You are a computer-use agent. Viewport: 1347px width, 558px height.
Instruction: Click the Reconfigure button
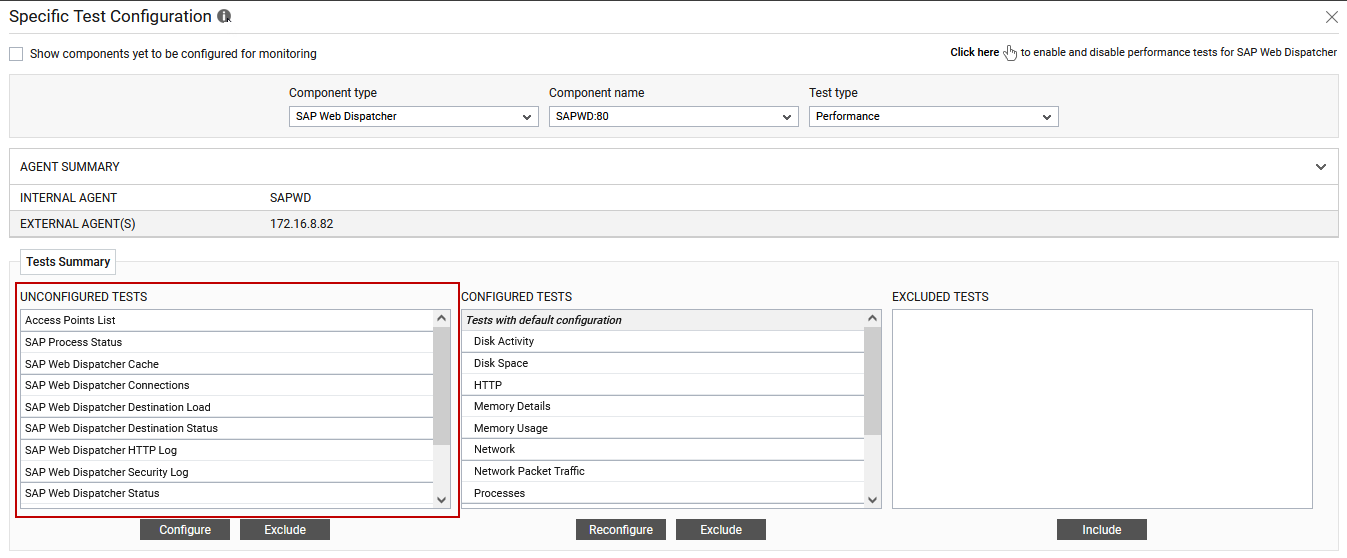621,530
